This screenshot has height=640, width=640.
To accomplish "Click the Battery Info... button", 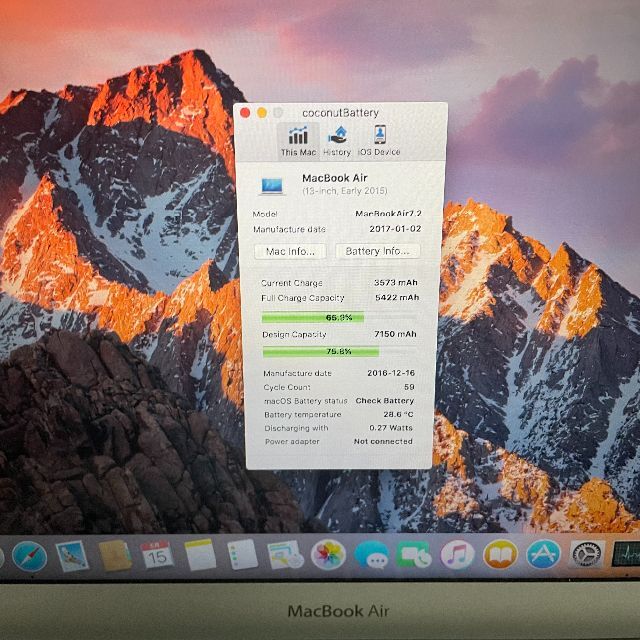I will point(377,251).
